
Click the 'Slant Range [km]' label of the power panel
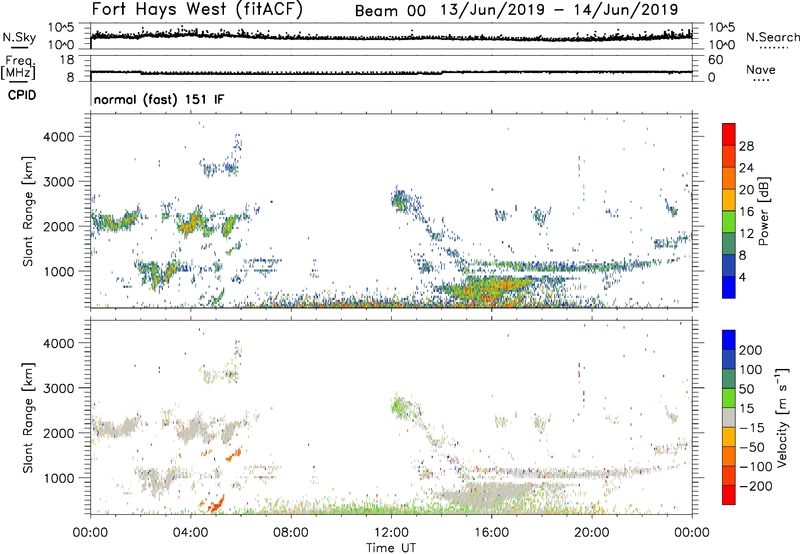pos(28,212)
